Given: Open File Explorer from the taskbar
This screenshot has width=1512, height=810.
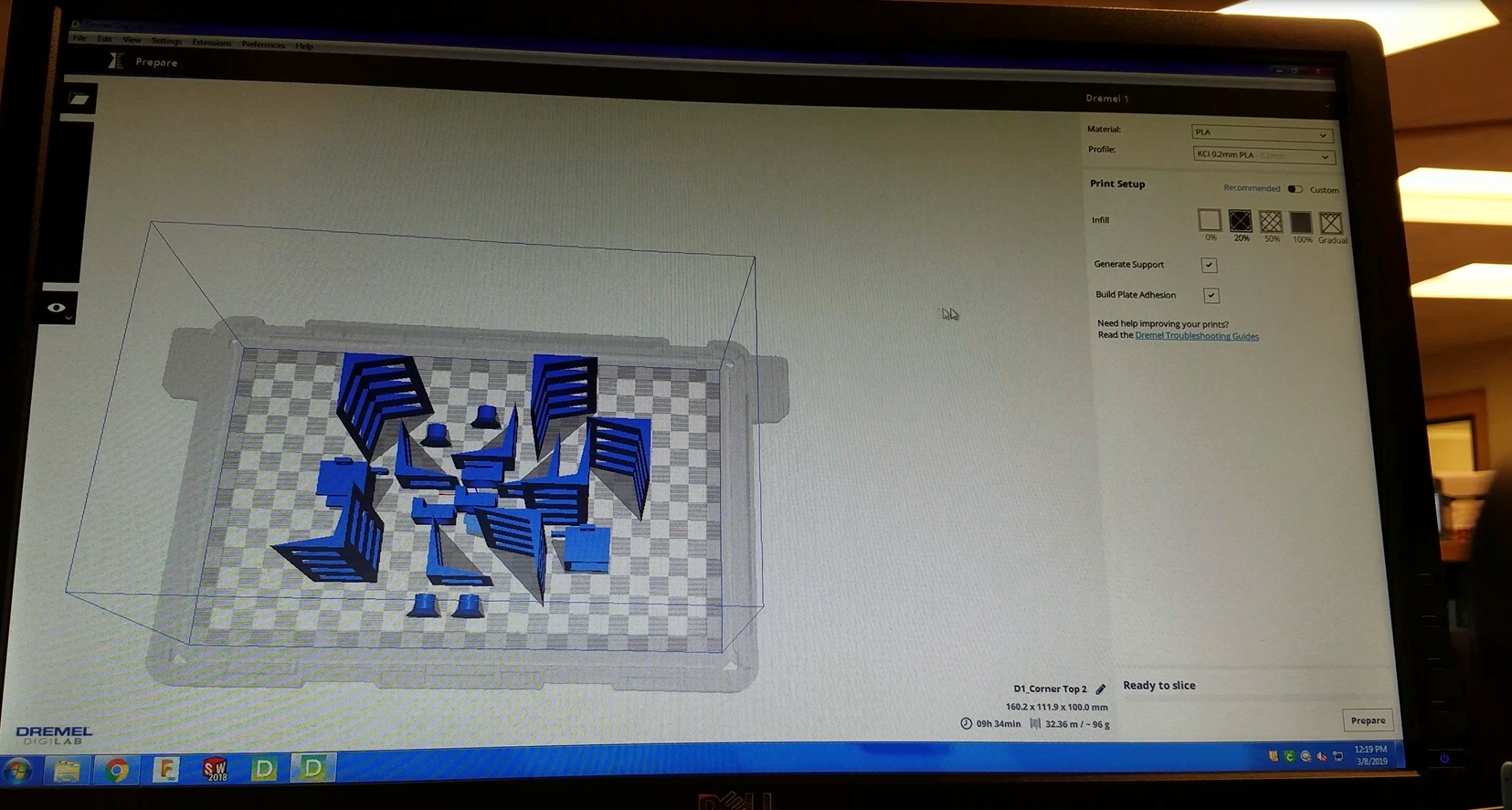Looking at the screenshot, I should click(67, 771).
